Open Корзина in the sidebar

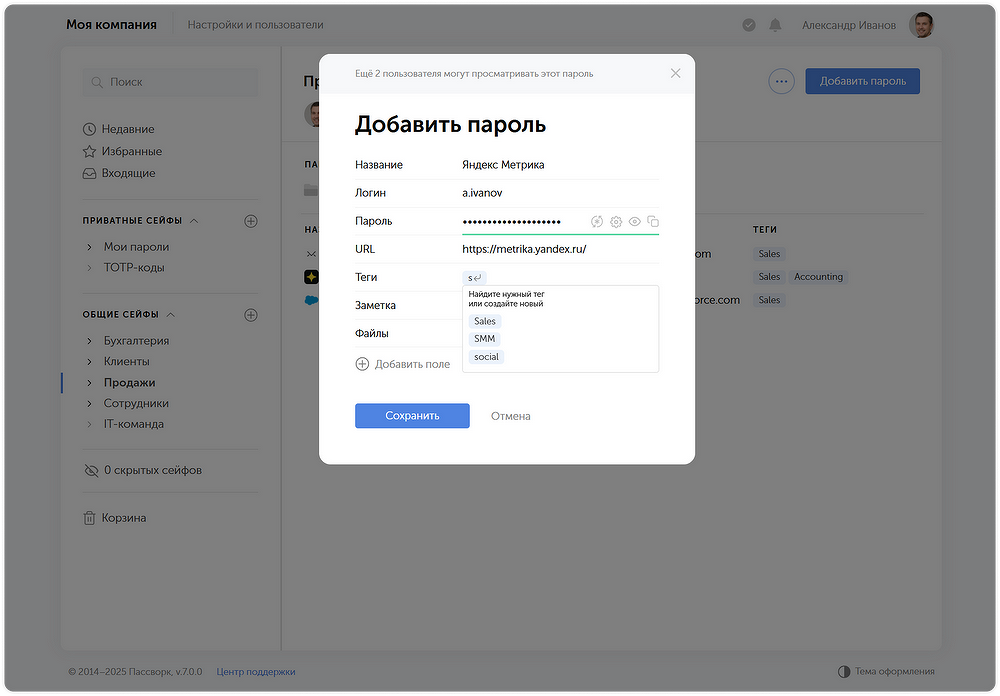(x=124, y=518)
